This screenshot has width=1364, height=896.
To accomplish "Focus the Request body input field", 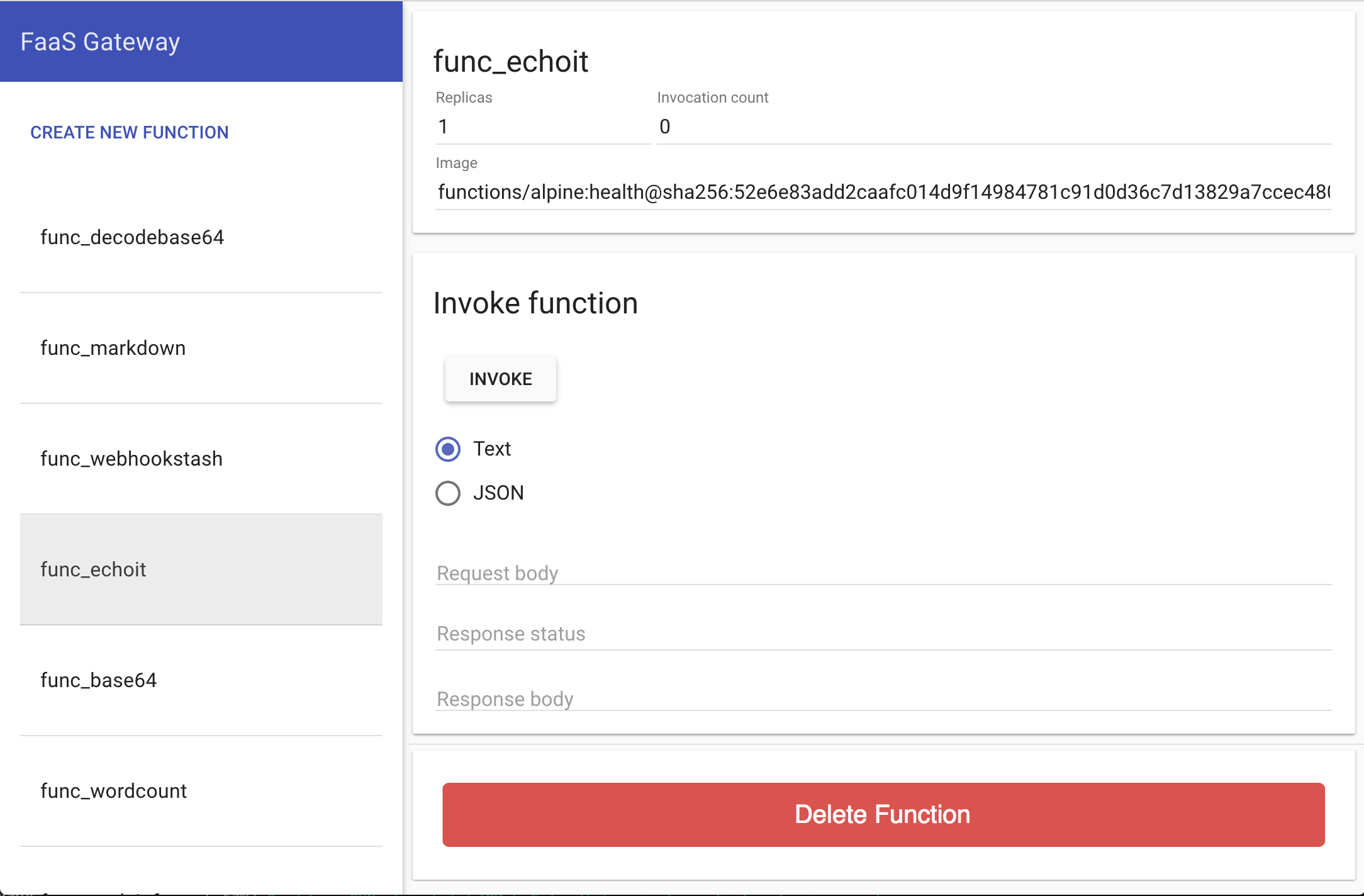I will [883, 573].
